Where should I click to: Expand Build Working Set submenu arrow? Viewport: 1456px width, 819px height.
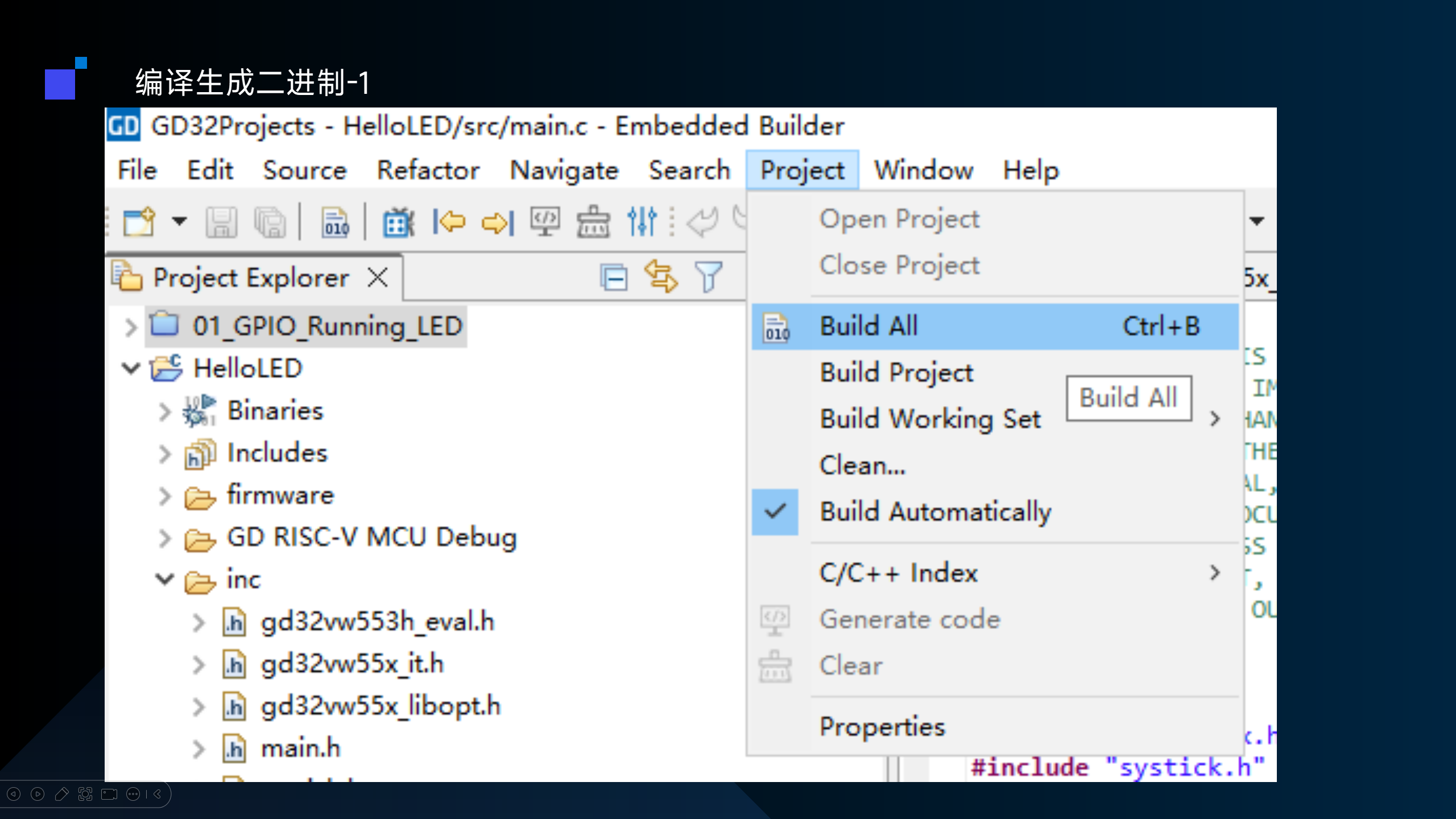click(1215, 418)
